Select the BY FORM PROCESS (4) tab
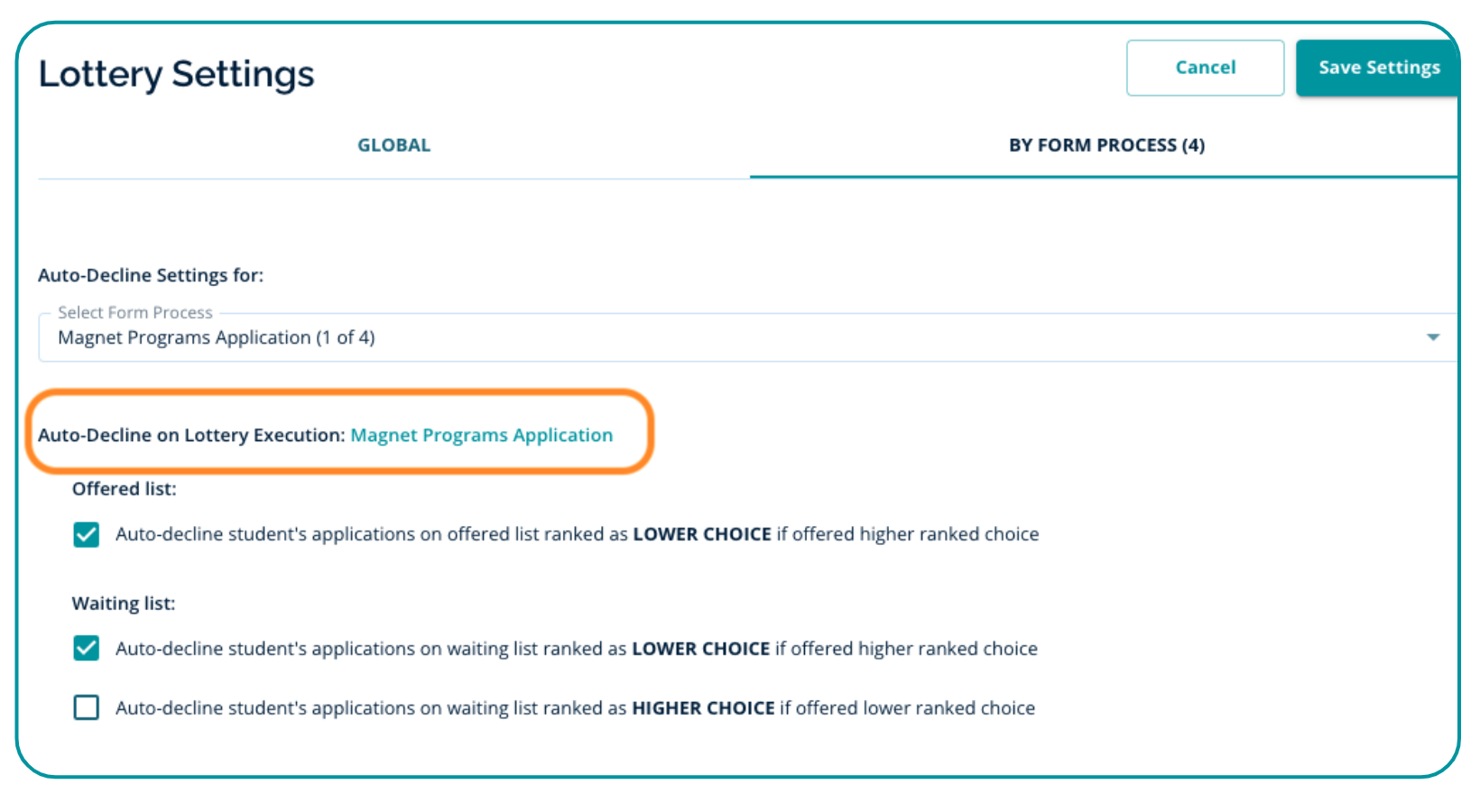This screenshot has width=1480, height=812. 1105,145
